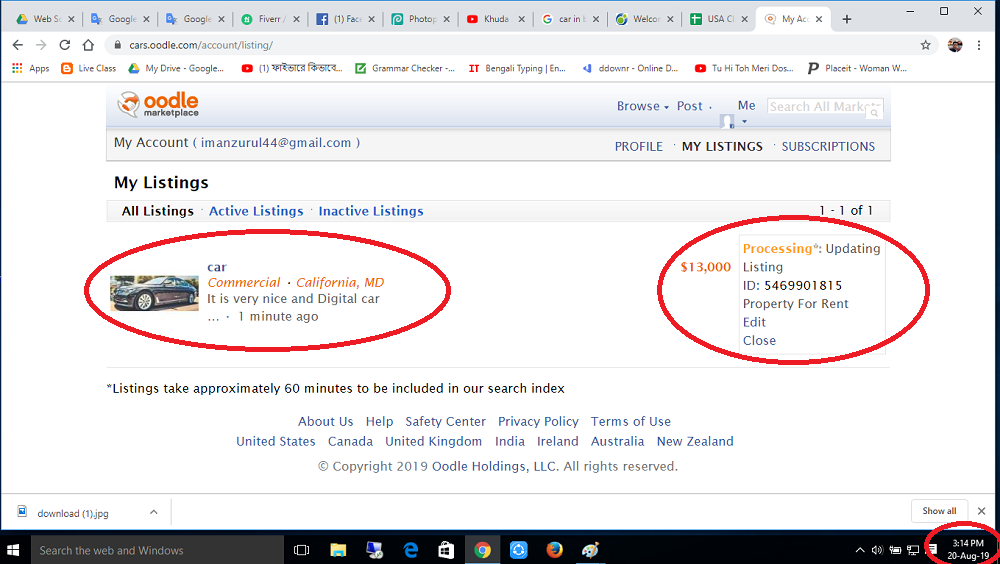Launch Microsoft Edge from the taskbar
The width and height of the screenshot is (1000, 564).
pos(411,550)
